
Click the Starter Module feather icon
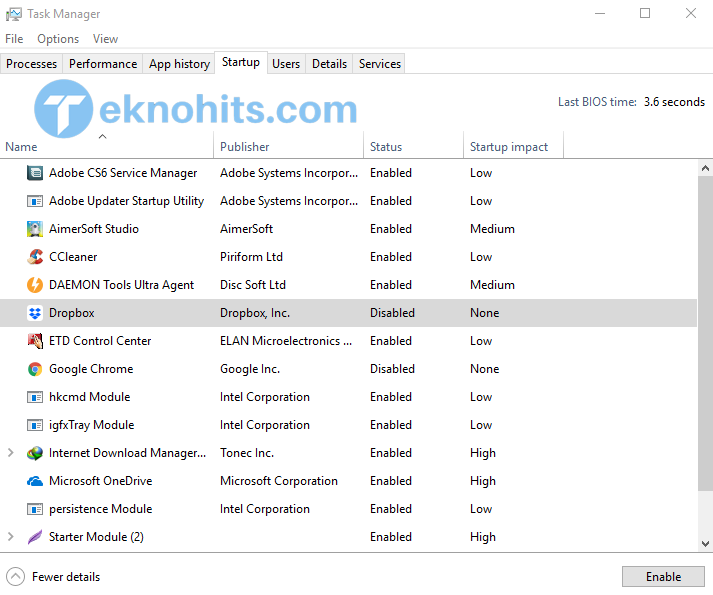35,537
